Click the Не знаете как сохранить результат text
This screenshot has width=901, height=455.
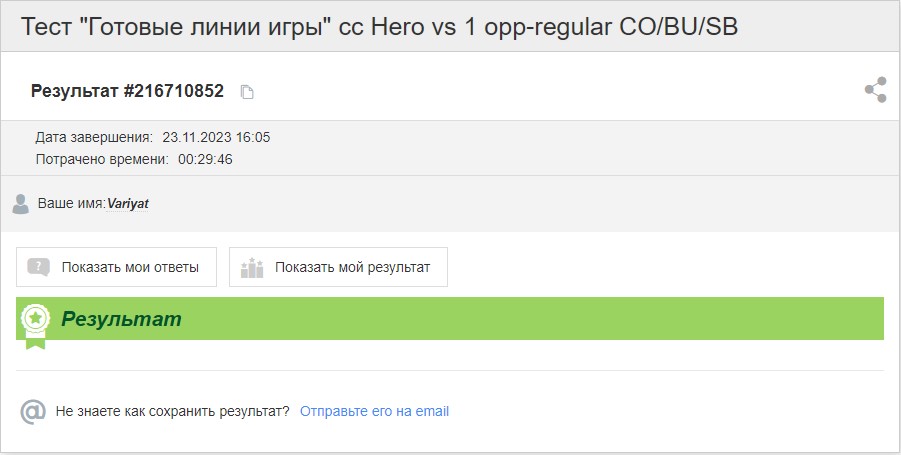172,411
